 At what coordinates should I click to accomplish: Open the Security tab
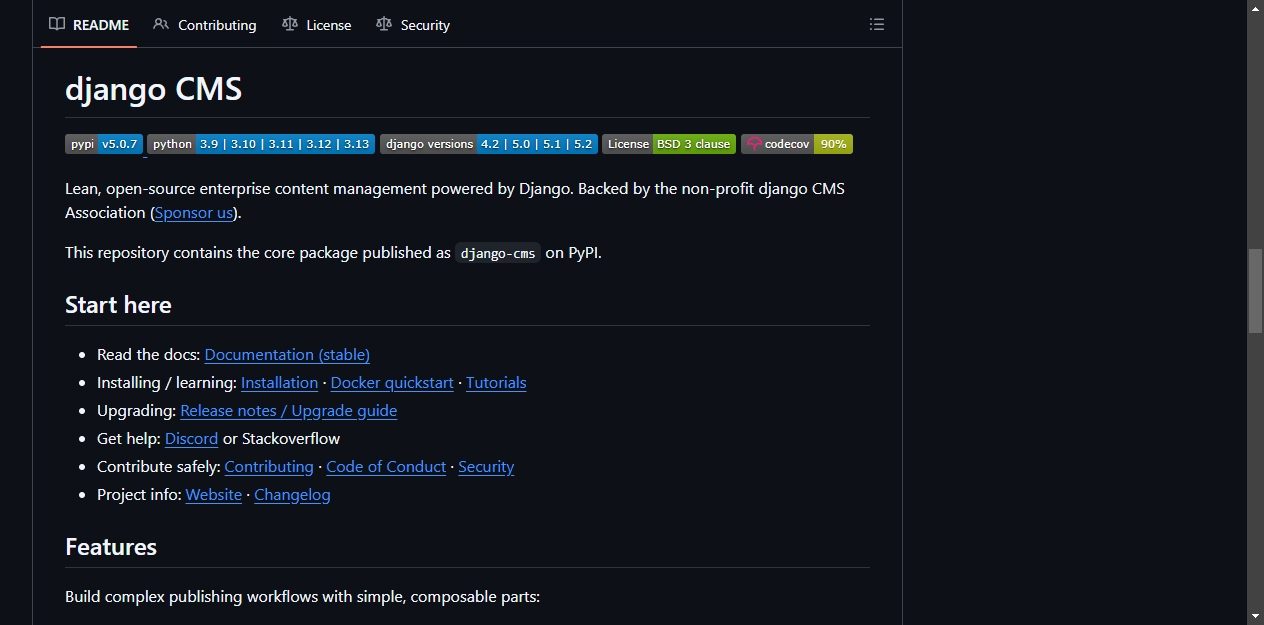point(413,25)
